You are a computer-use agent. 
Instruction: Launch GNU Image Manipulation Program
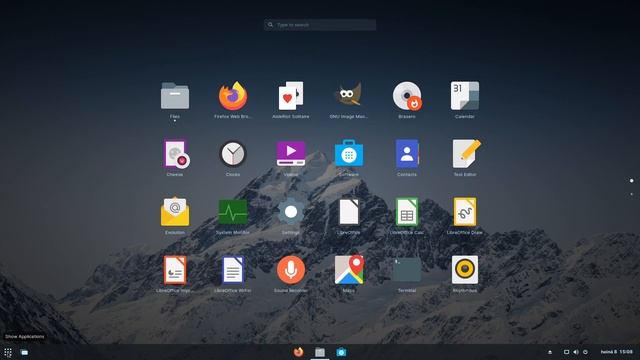[x=349, y=95]
